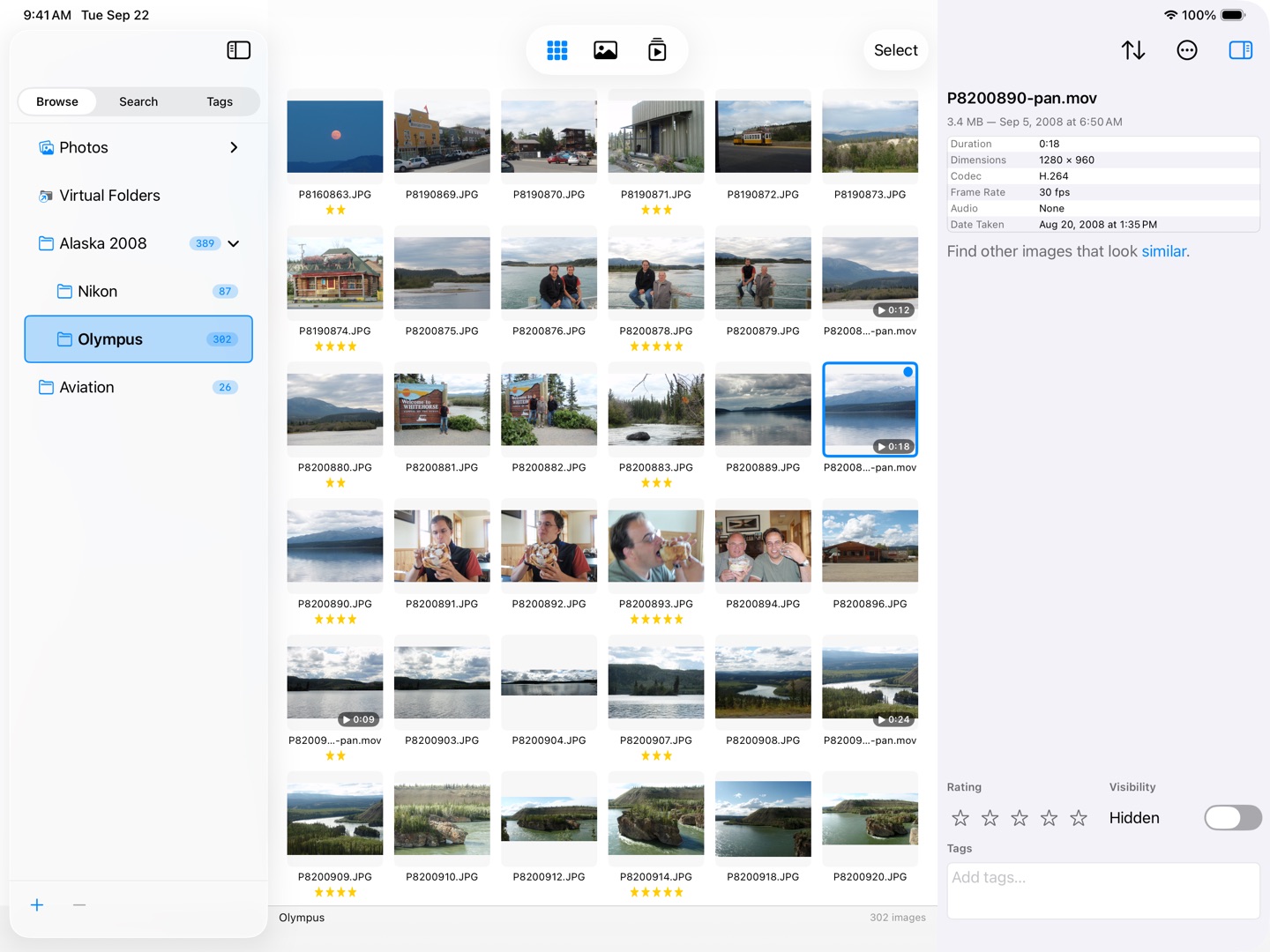Set rating to three stars
The width and height of the screenshot is (1270, 952).
tap(1020, 818)
